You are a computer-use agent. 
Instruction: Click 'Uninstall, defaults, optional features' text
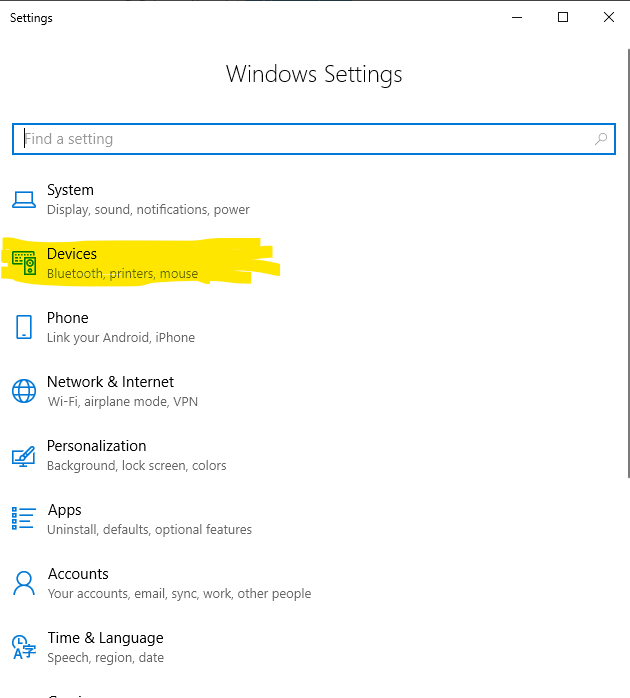150,530
